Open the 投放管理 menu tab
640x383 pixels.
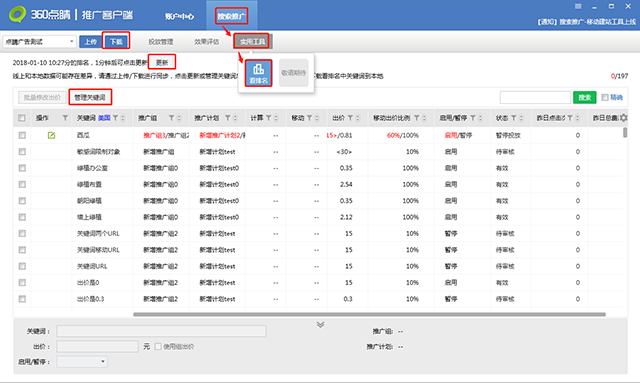click(160, 42)
